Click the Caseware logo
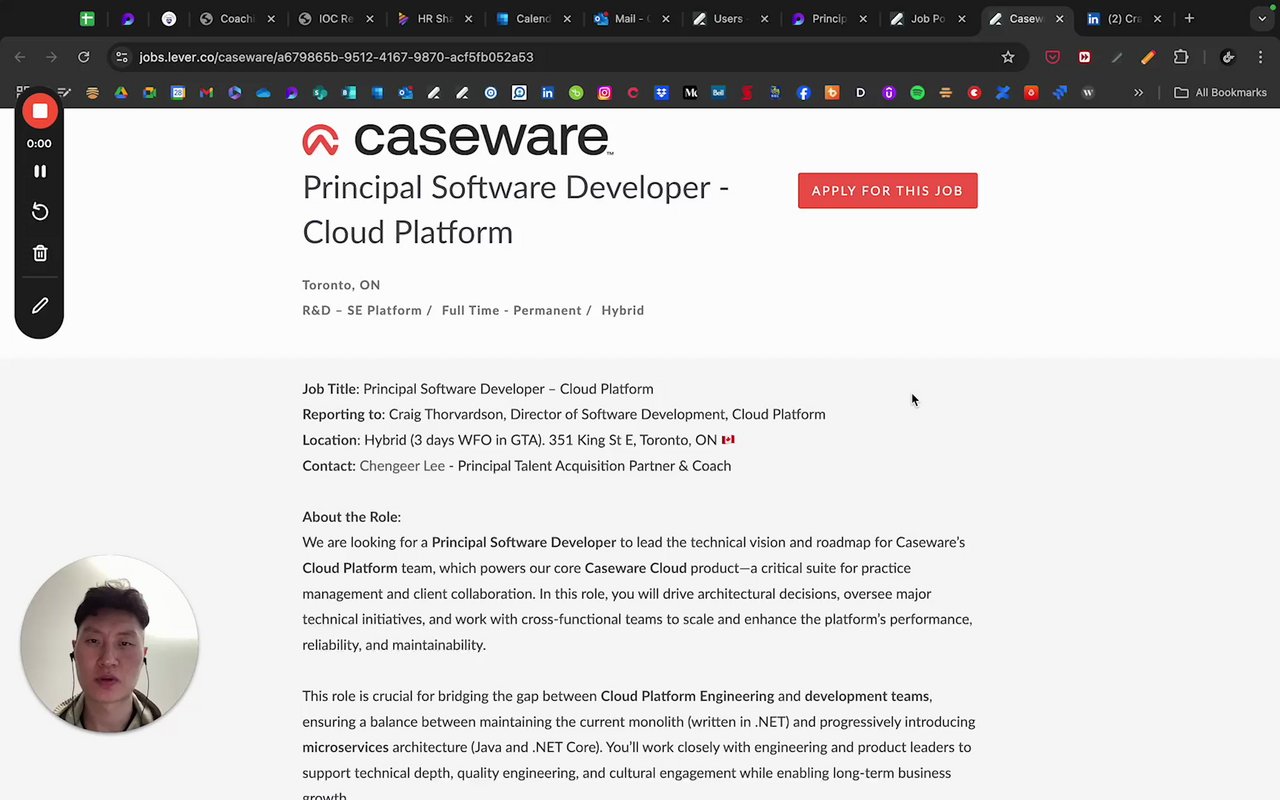 [x=457, y=139]
